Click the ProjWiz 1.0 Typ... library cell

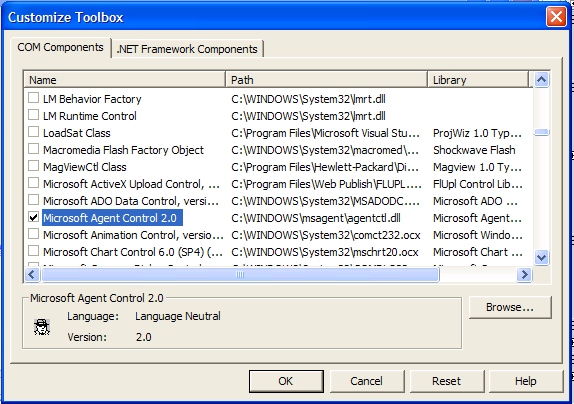(x=477, y=133)
